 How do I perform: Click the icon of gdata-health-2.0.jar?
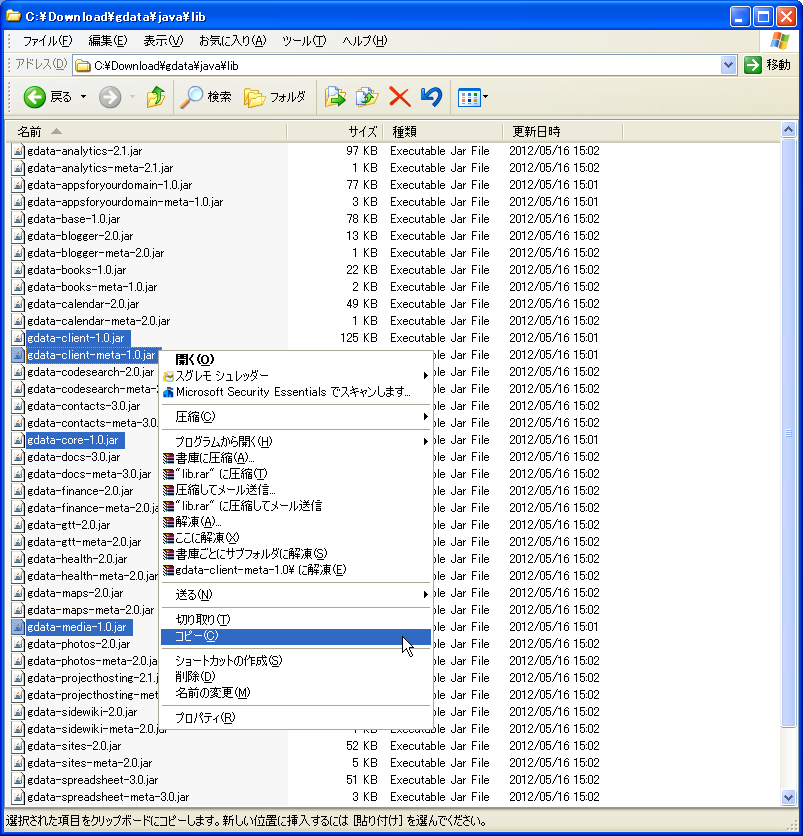(18, 559)
